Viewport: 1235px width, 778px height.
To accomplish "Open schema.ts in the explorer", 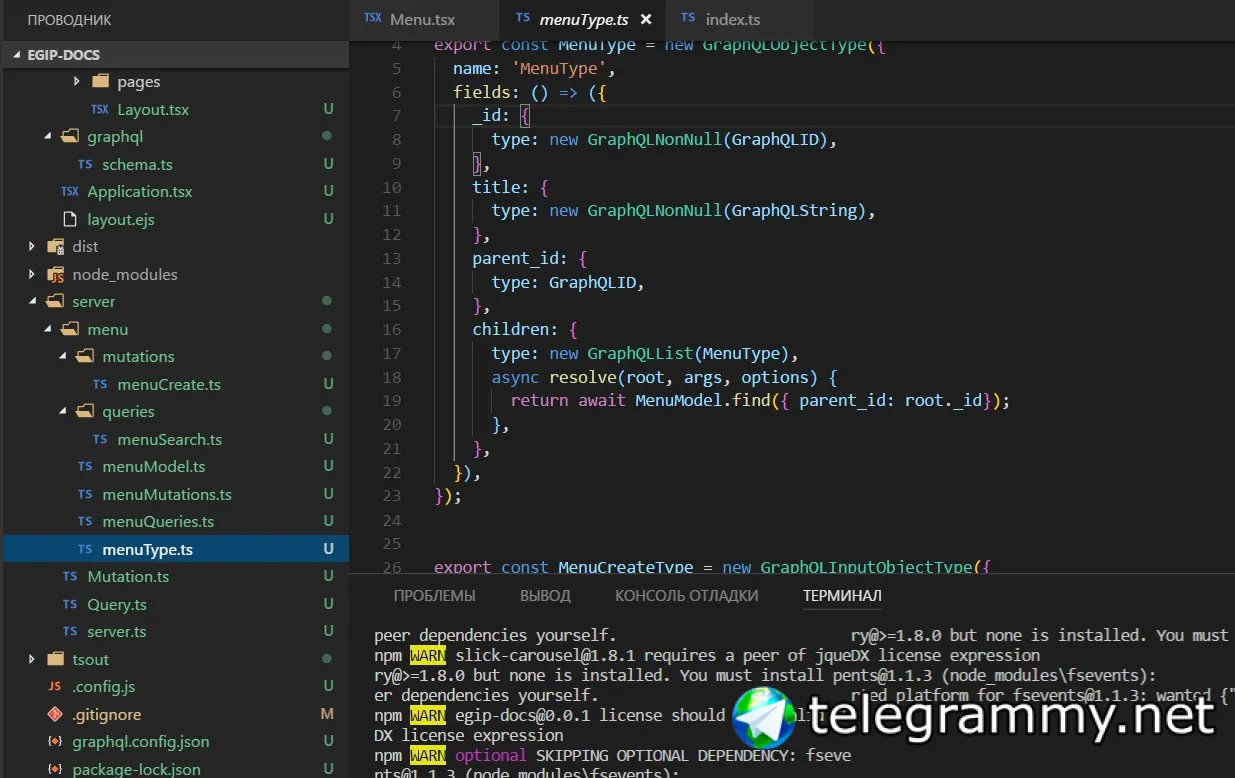I will click(137, 164).
